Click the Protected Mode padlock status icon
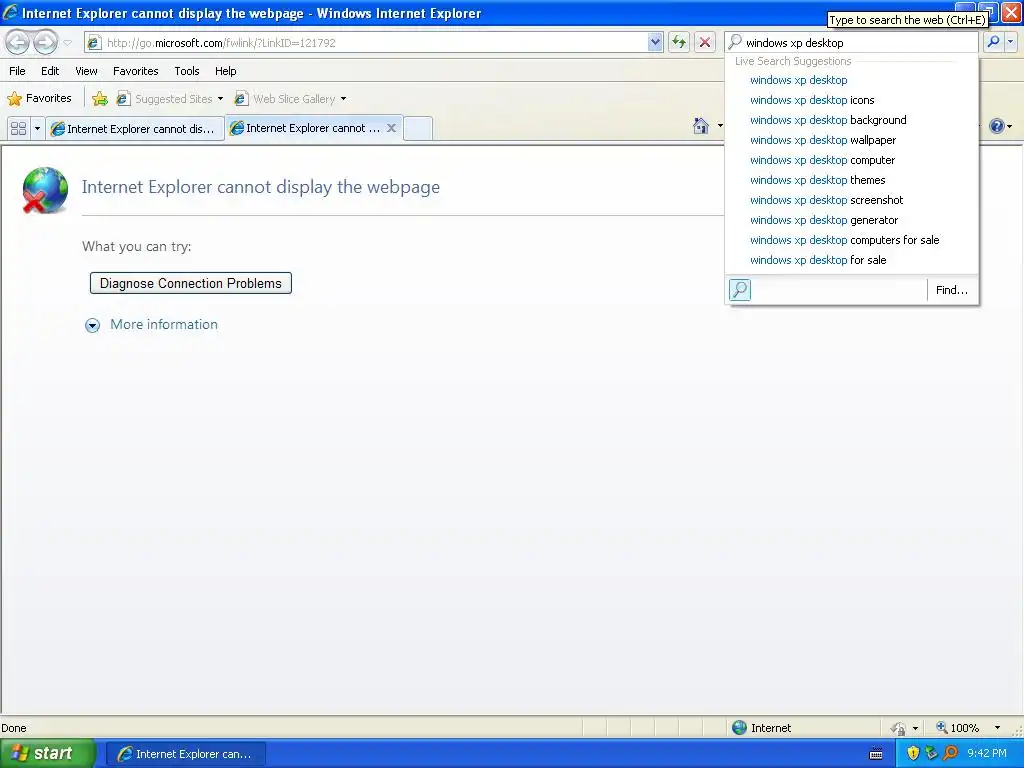This screenshot has height=768, width=1024. pos(898,728)
